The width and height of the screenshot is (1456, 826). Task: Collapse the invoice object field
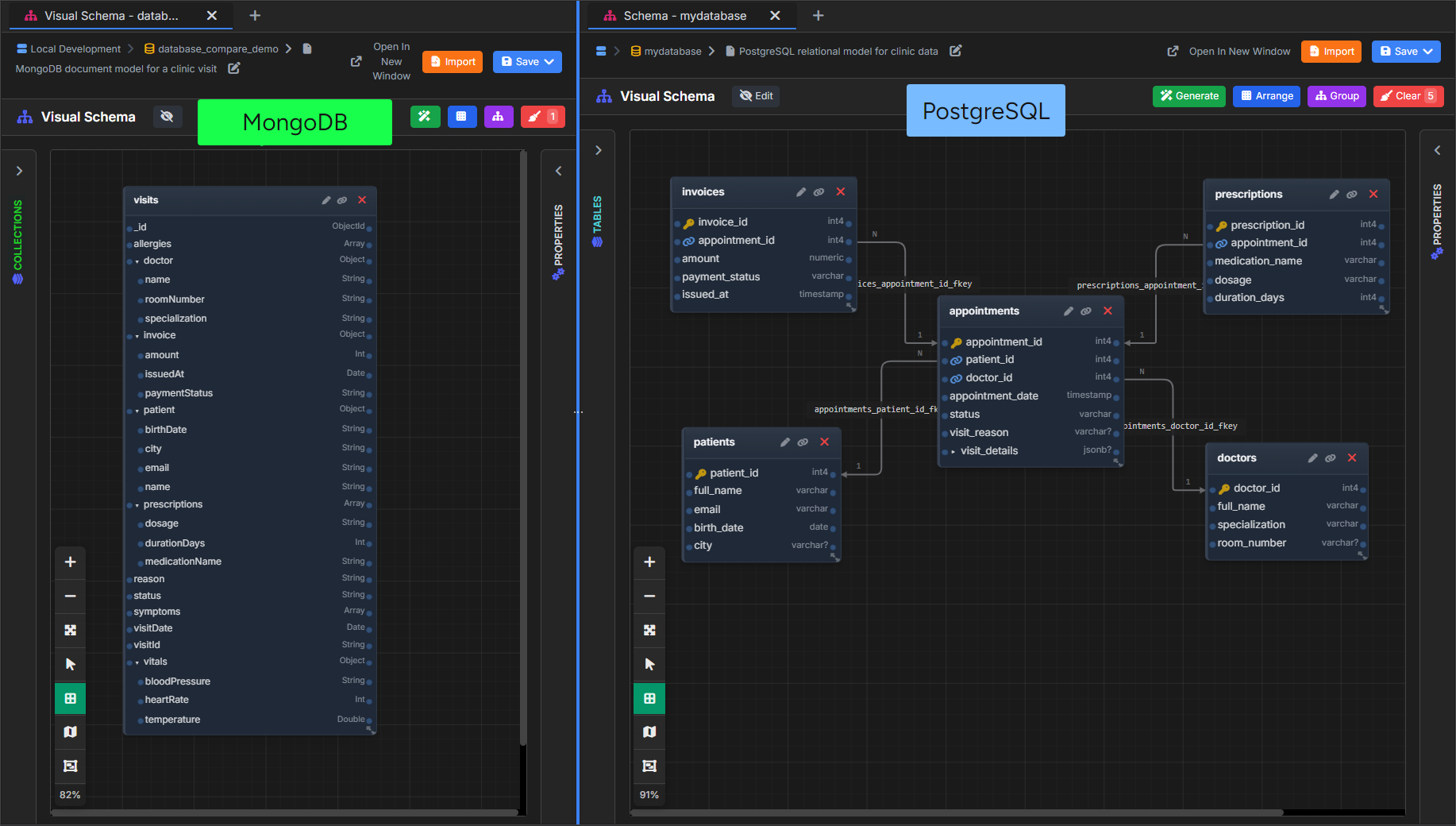(137, 336)
